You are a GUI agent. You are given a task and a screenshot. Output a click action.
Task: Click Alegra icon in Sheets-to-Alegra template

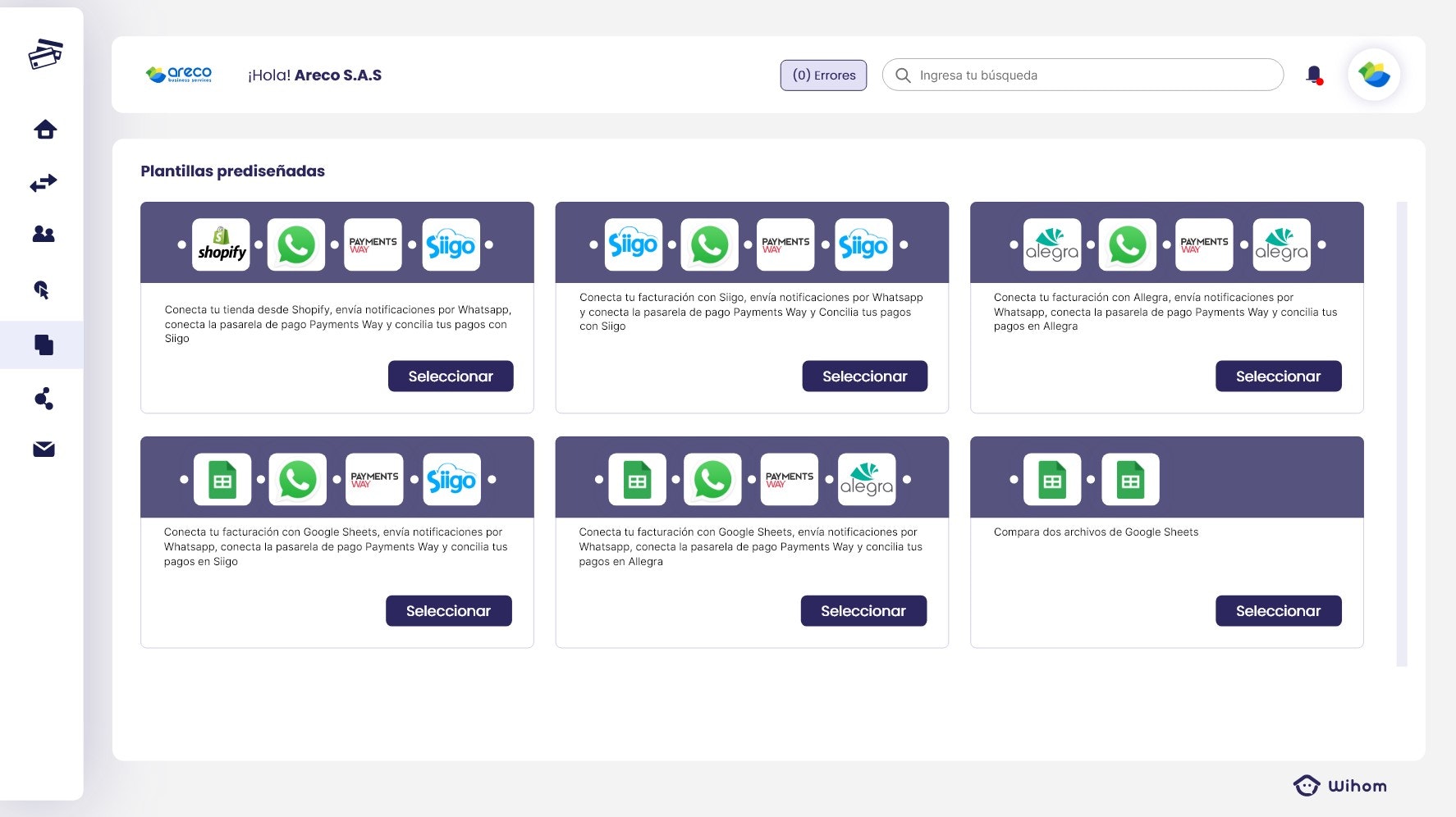point(867,479)
